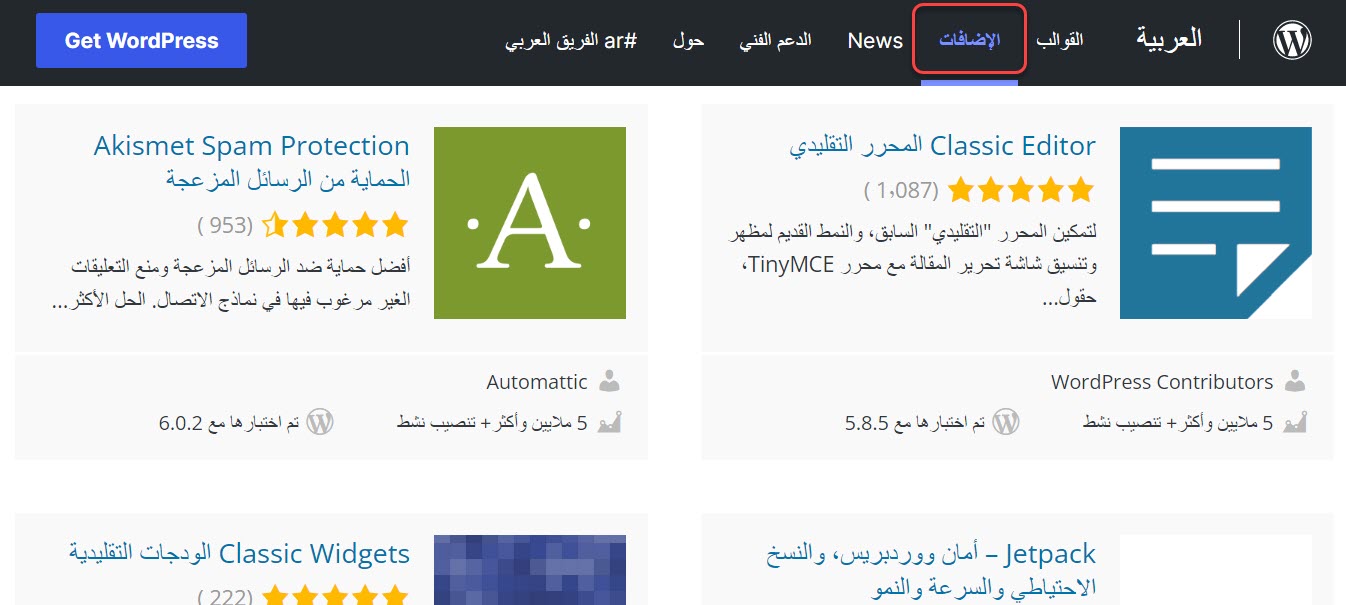Open the Jetpack plugin title link
Screen dimensions: 1346x605
930,569
